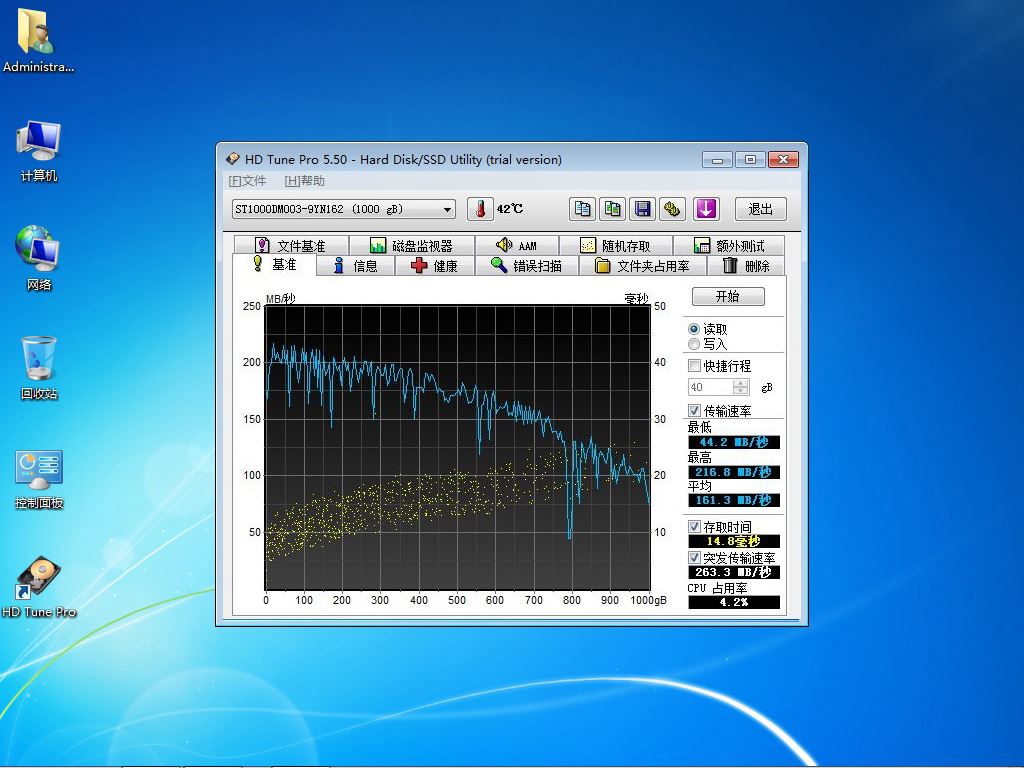The image size is (1024, 768).
Task: Open the 回收站 recycle bin icon
Action: coord(39,367)
